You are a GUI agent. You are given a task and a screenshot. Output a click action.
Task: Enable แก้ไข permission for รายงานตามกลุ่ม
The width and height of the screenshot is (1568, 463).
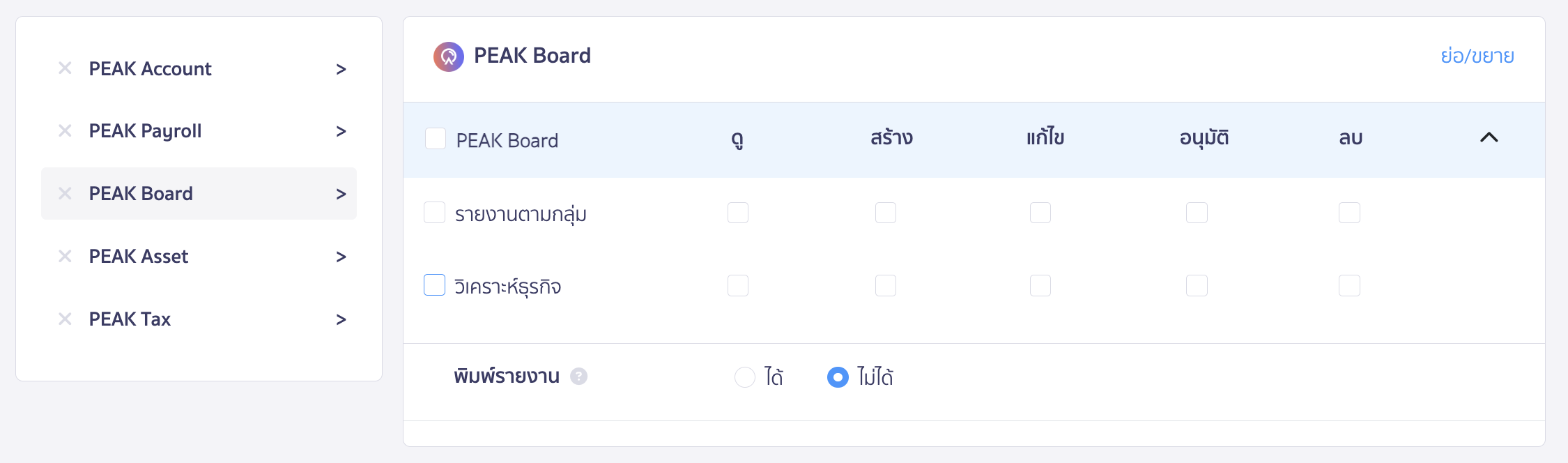point(1040,213)
